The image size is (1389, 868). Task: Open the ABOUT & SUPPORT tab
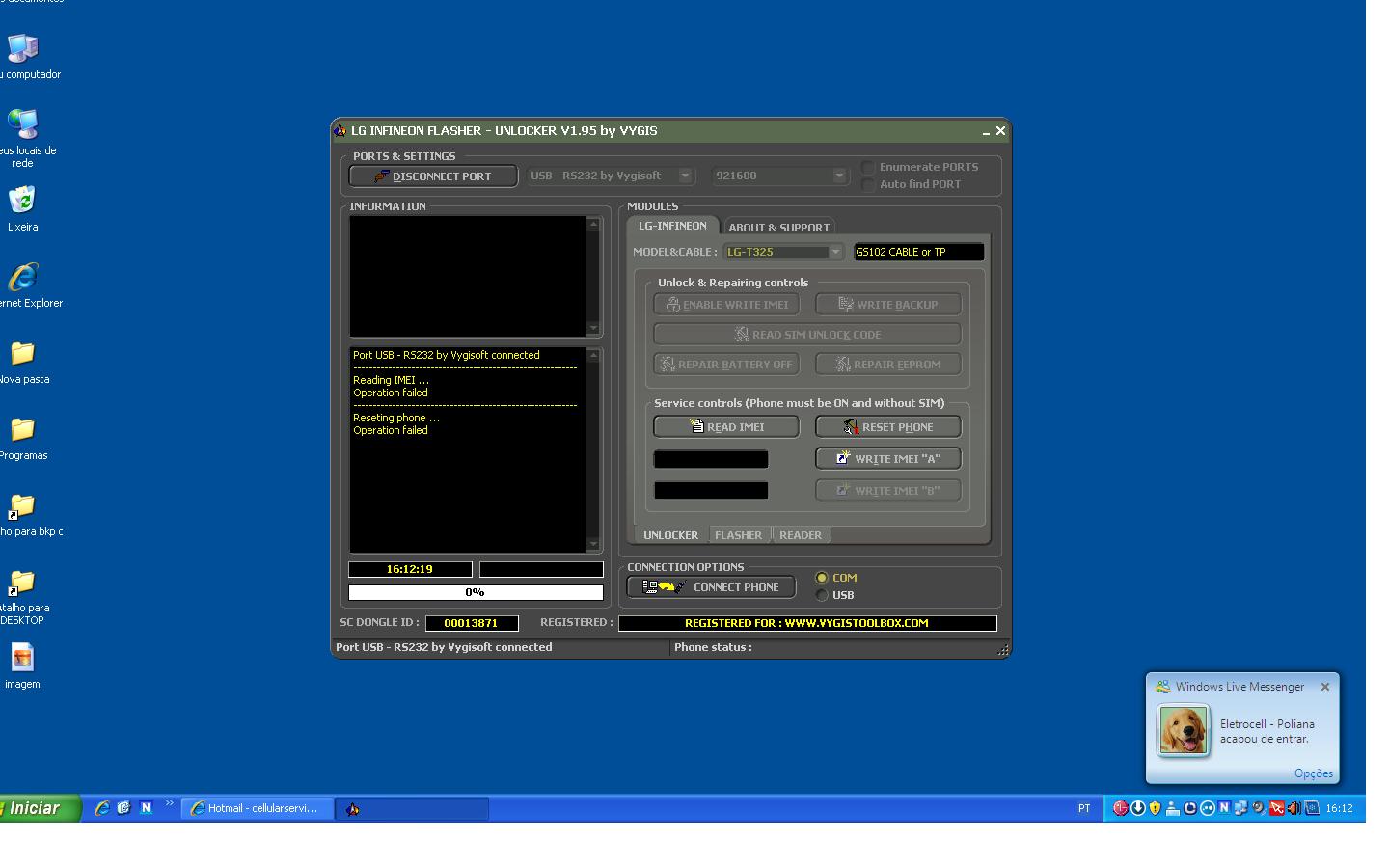[x=778, y=228]
